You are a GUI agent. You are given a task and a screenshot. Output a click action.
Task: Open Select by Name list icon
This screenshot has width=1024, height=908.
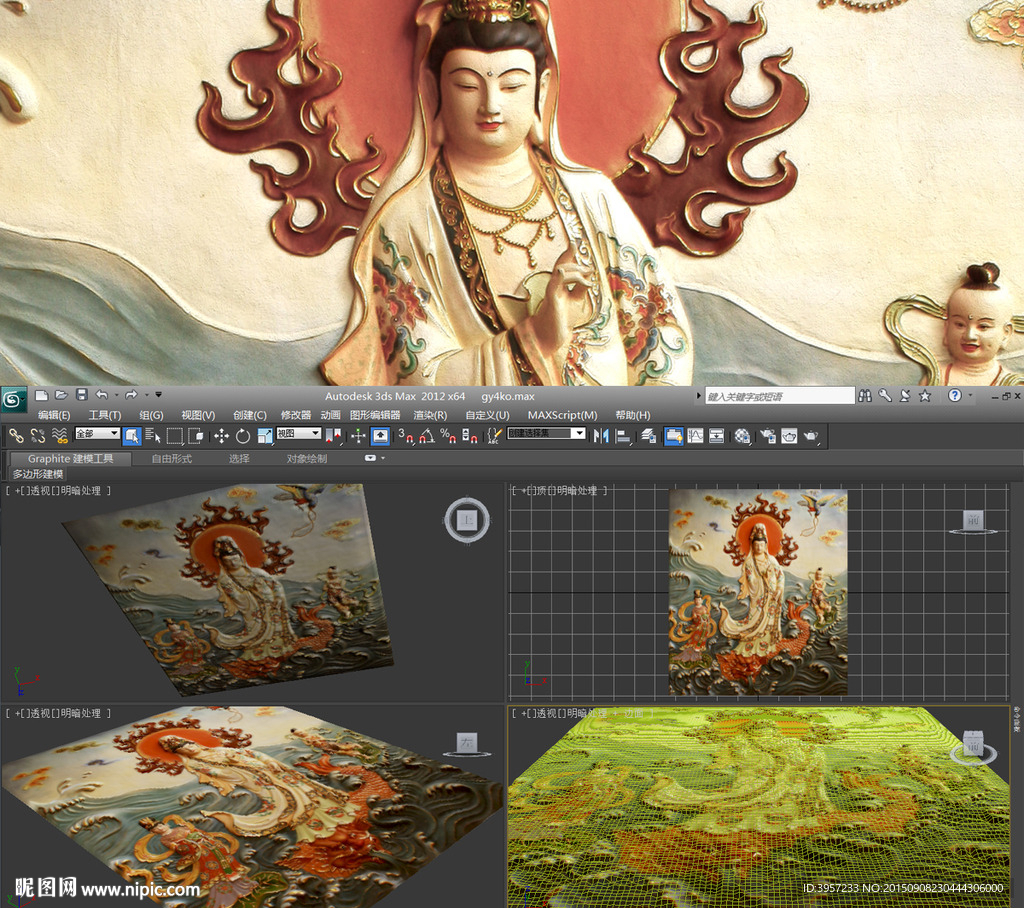tap(153, 436)
